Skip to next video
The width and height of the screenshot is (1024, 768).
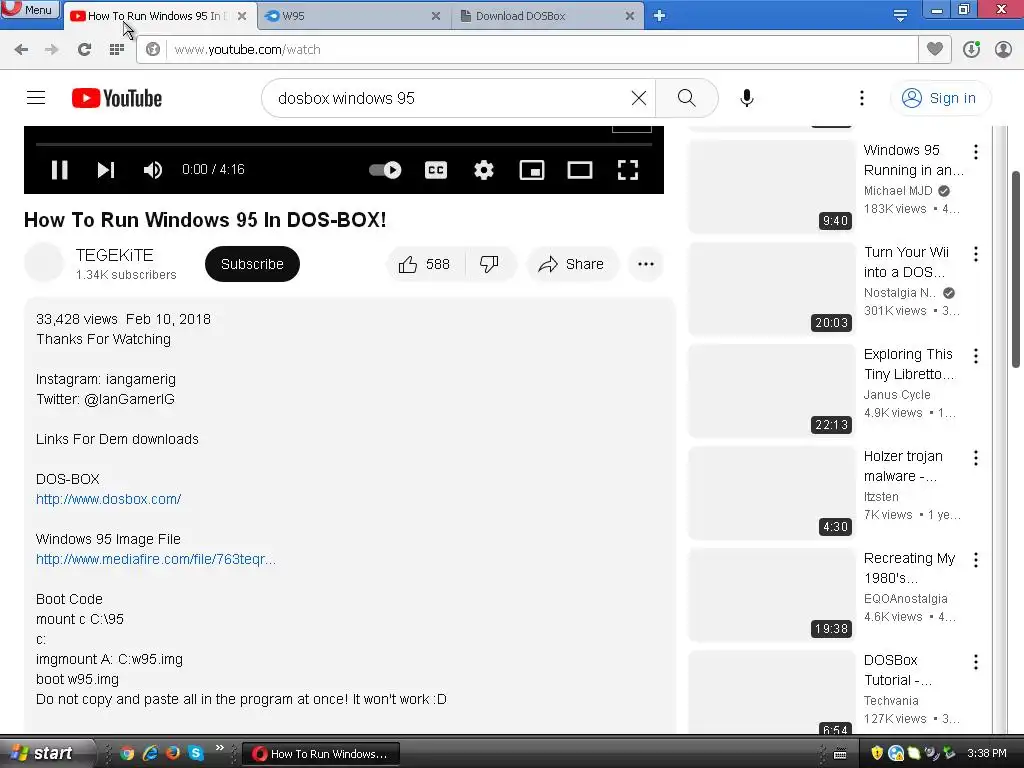point(106,170)
